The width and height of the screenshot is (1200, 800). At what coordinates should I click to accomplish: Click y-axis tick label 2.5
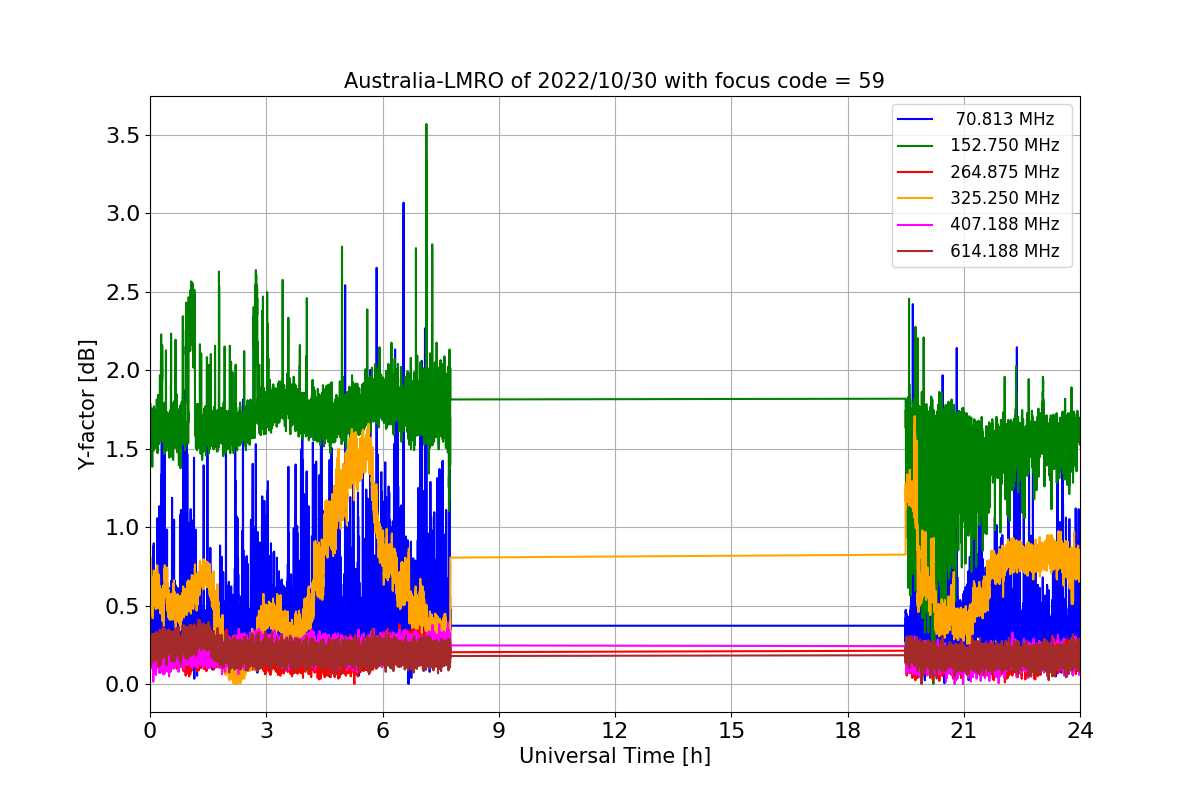123,292
